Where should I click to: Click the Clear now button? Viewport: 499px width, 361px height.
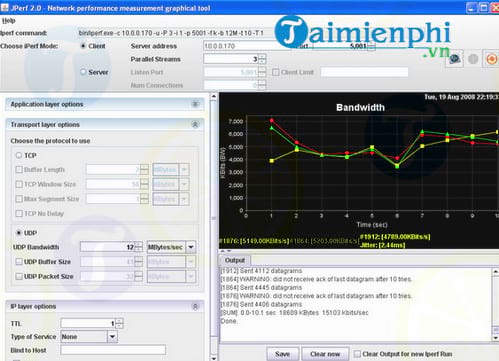pyautogui.click(x=325, y=354)
